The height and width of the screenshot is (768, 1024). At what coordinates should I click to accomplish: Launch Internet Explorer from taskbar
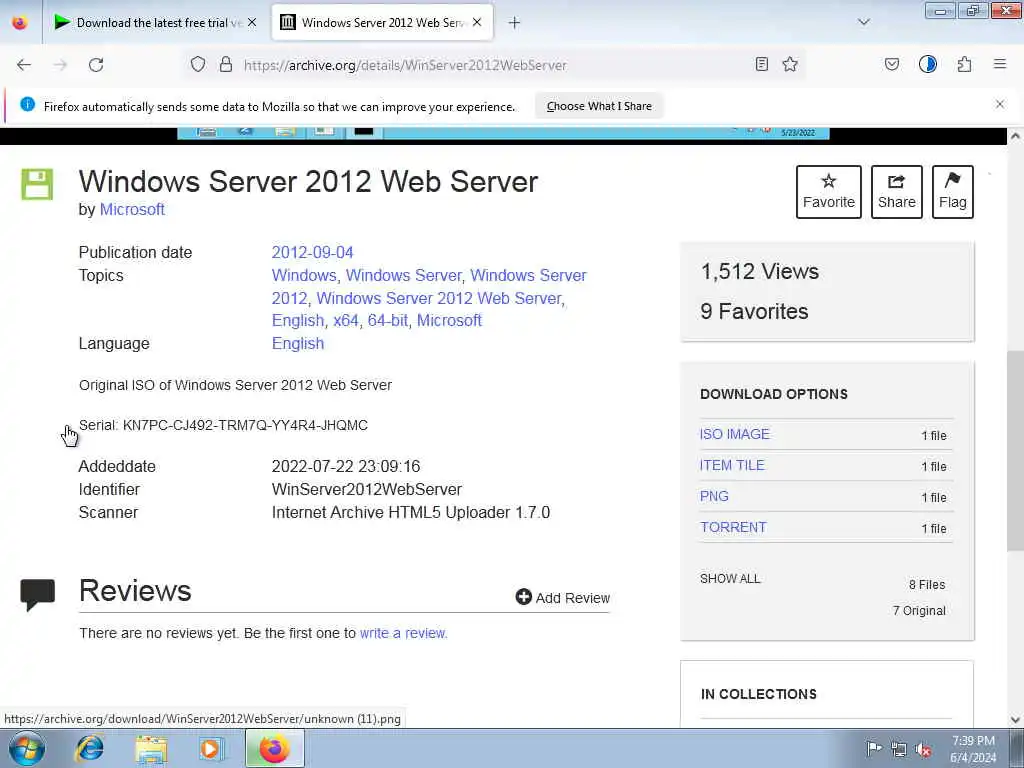(89, 748)
